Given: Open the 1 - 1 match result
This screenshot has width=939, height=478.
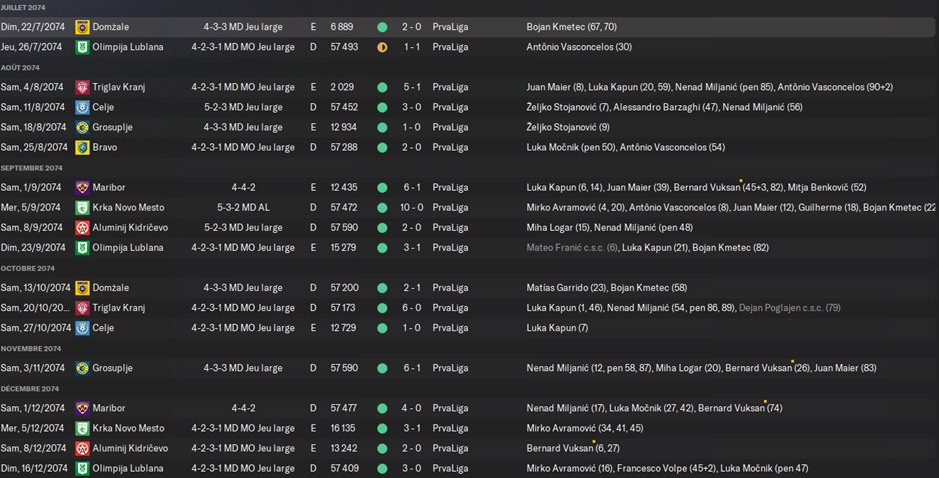Looking at the screenshot, I should pyautogui.click(x=411, y=47).
